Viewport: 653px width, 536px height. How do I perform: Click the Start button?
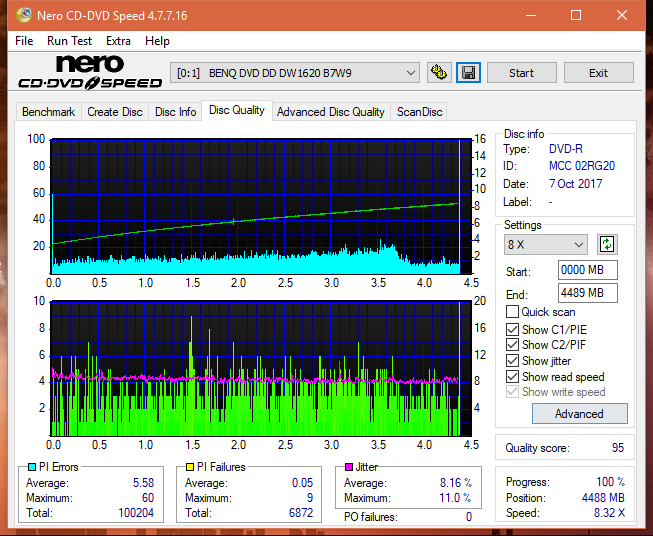(x=521, y=73)
